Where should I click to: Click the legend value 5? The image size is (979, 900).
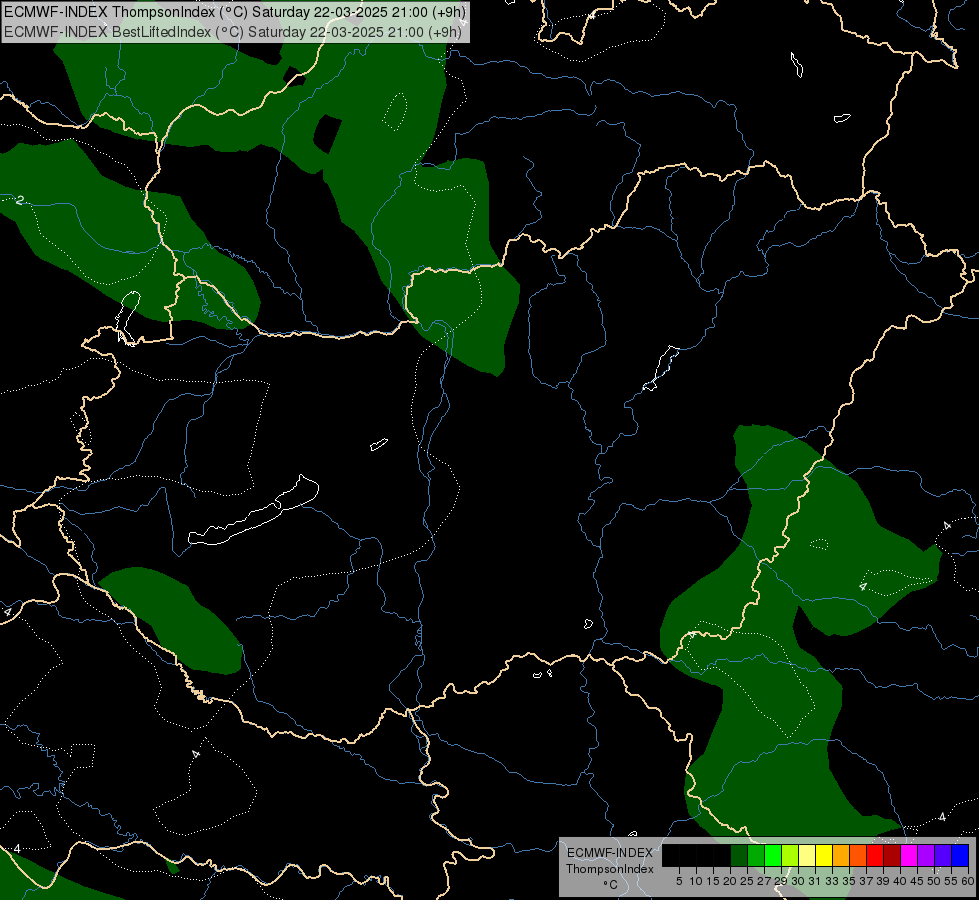pos(679,881)
